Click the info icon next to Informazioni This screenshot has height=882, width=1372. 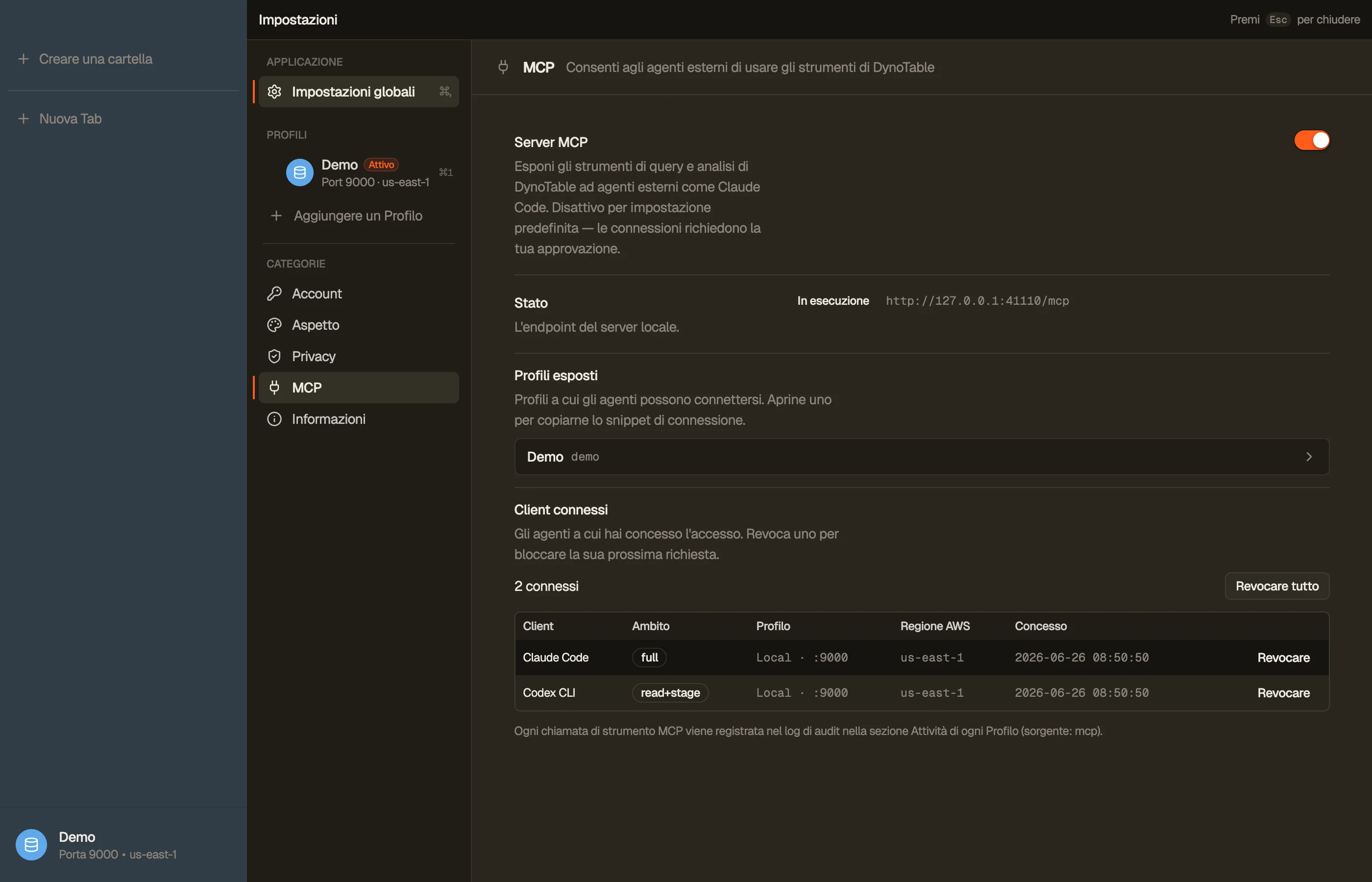click(274, 419)
